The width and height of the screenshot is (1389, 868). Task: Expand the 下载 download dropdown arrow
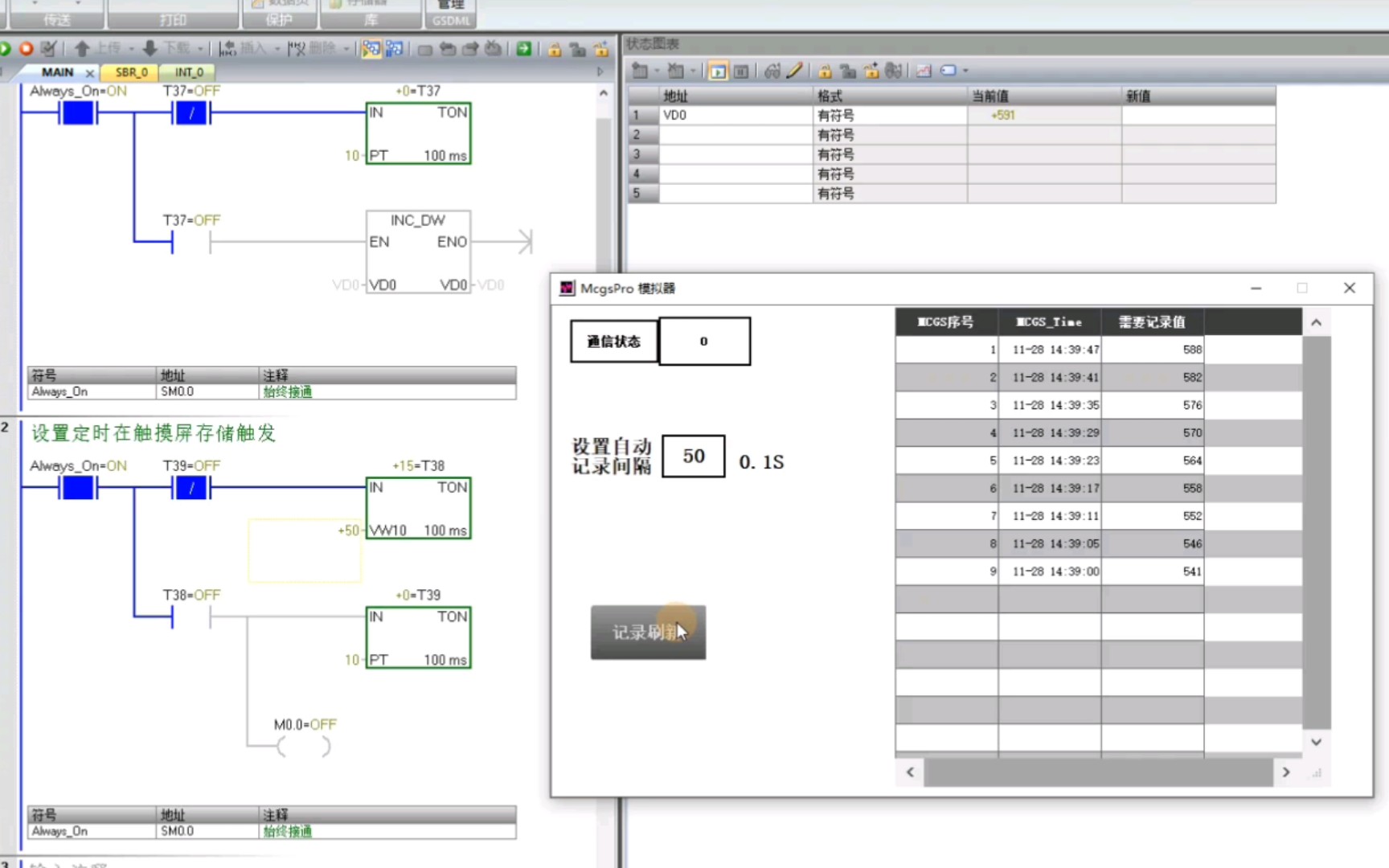click(199, 48)
